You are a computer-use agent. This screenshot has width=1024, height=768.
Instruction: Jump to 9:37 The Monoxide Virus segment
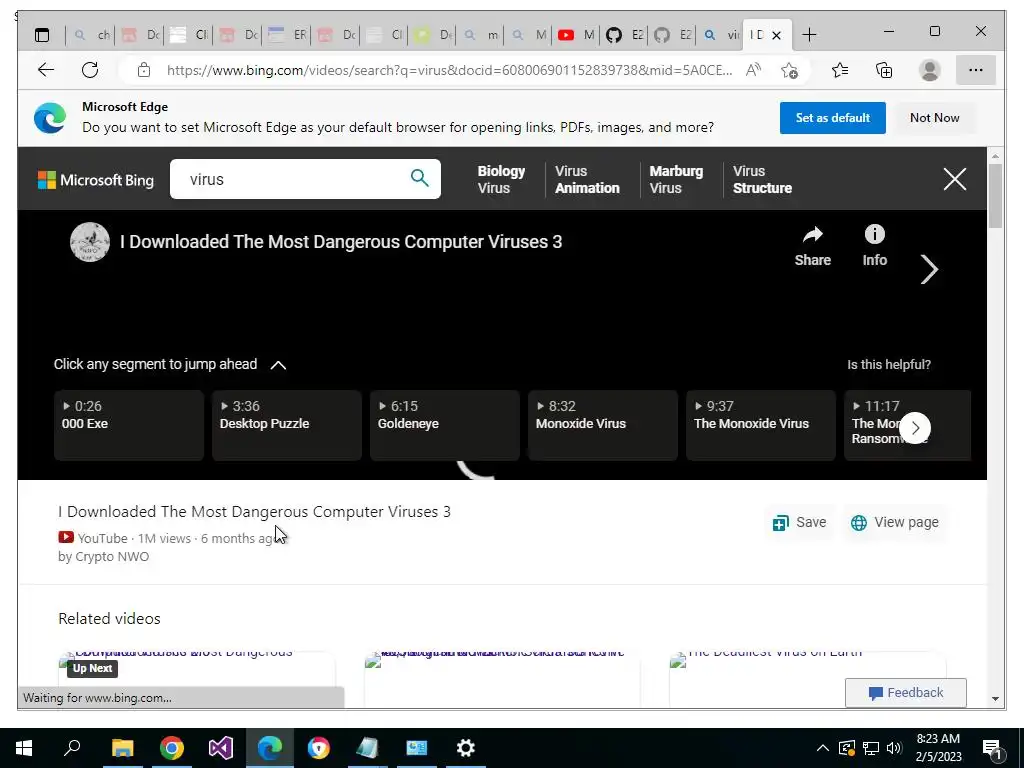coord(761,425)
